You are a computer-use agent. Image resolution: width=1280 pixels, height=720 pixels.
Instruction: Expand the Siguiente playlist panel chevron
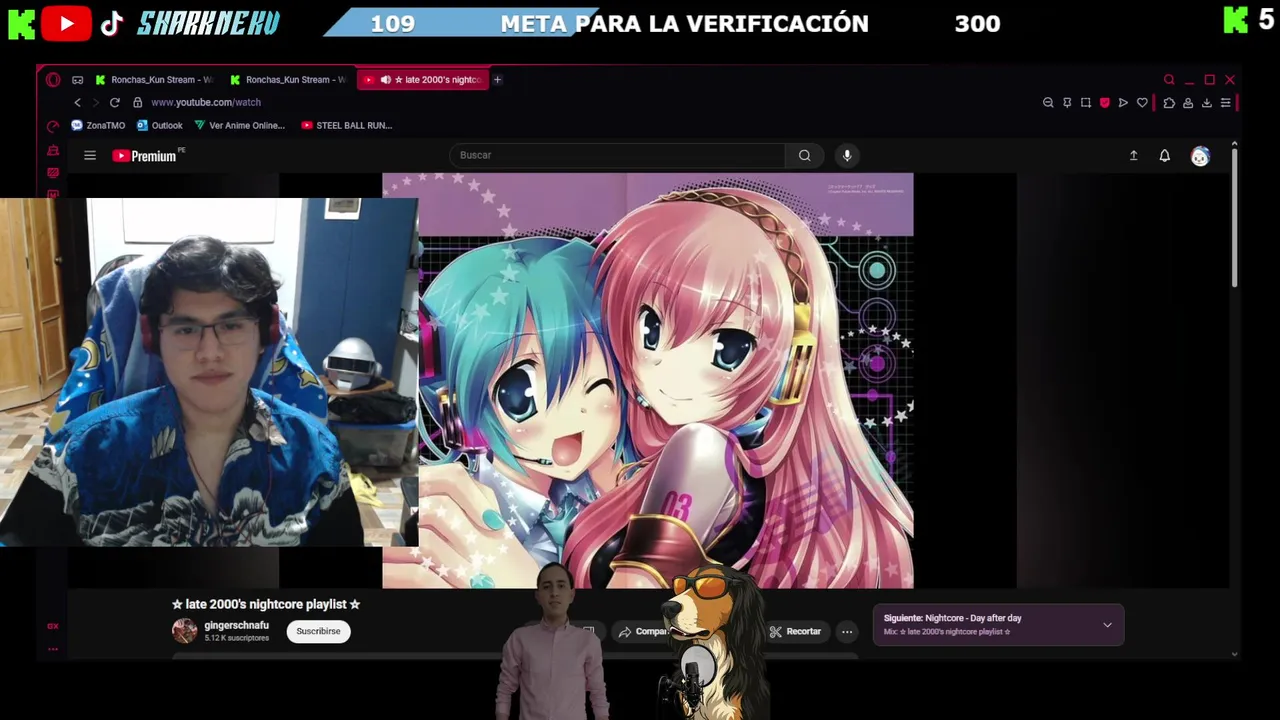1107,625
